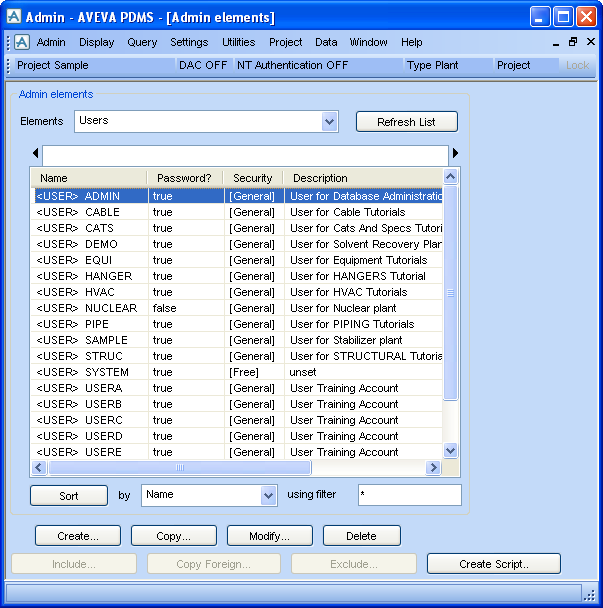Select the EQUI user row
This screenshot has width=603, height=608.
(237, 260)
